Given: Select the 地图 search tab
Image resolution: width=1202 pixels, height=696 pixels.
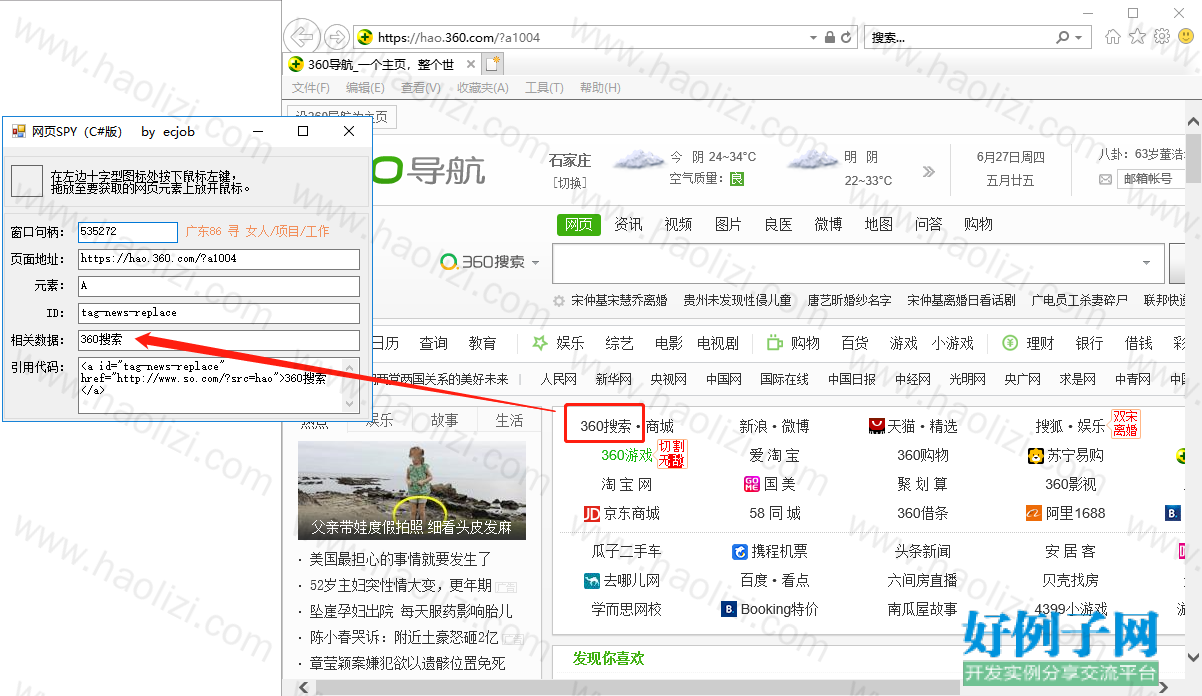Looking at the screenshot, I should (x=878, y=224).
